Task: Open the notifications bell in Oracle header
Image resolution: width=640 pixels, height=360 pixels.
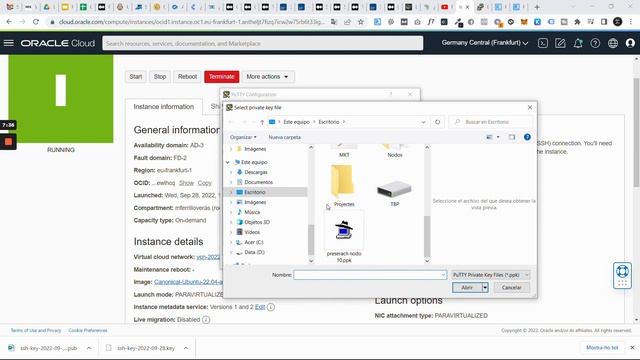Action: (578, 43)
